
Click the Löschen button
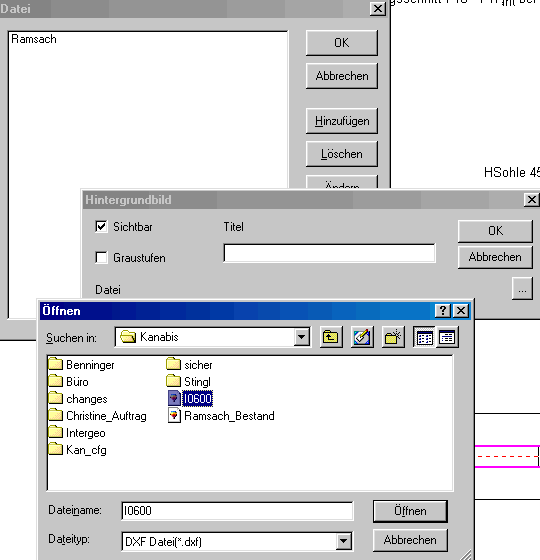click(342, 154)
